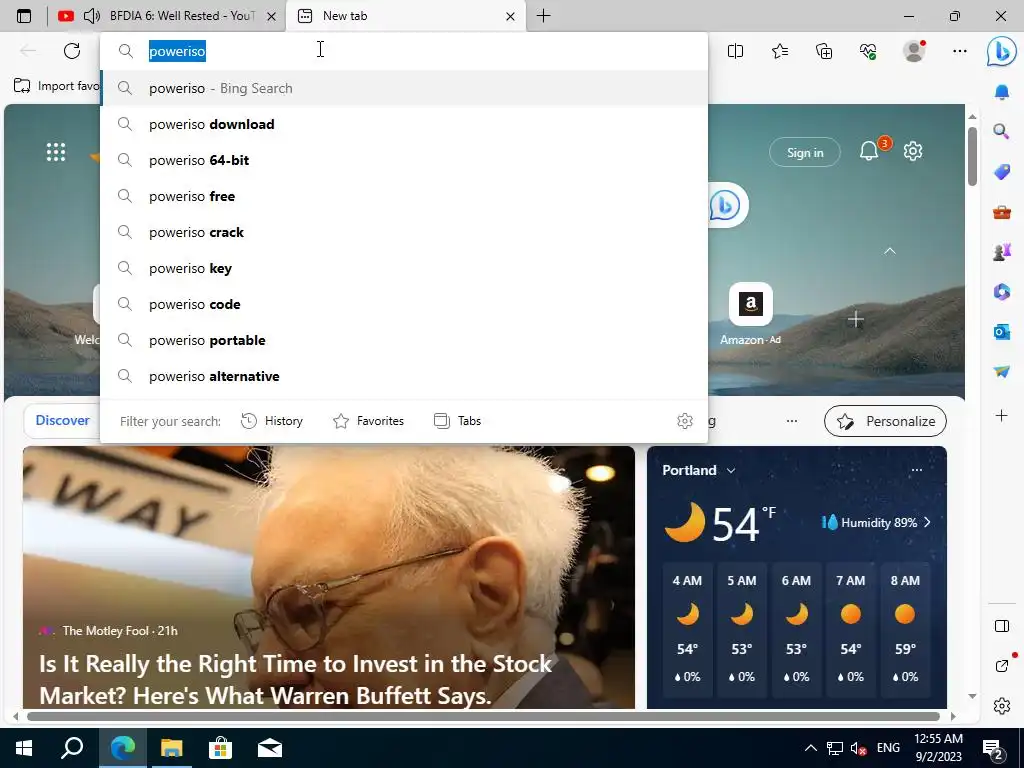Click the vertical page scrollbar thumb
This screenshot has height=768, width=1024.
coord(972,157)
